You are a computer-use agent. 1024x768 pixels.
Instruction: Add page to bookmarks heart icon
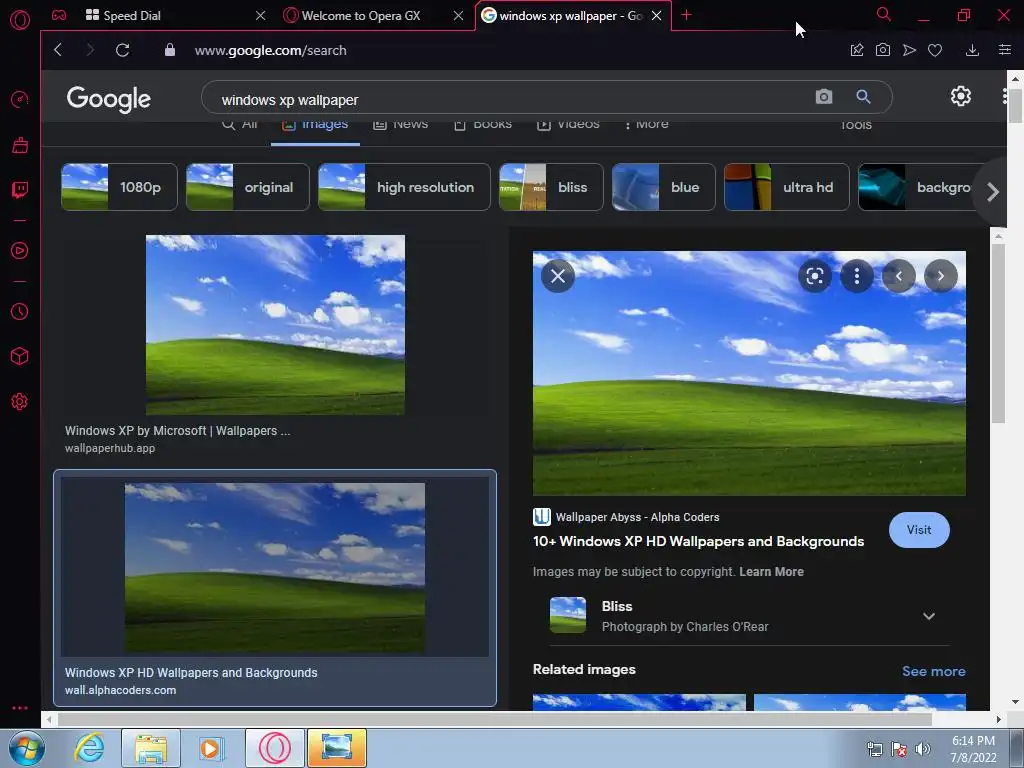[x=935, y=50]
